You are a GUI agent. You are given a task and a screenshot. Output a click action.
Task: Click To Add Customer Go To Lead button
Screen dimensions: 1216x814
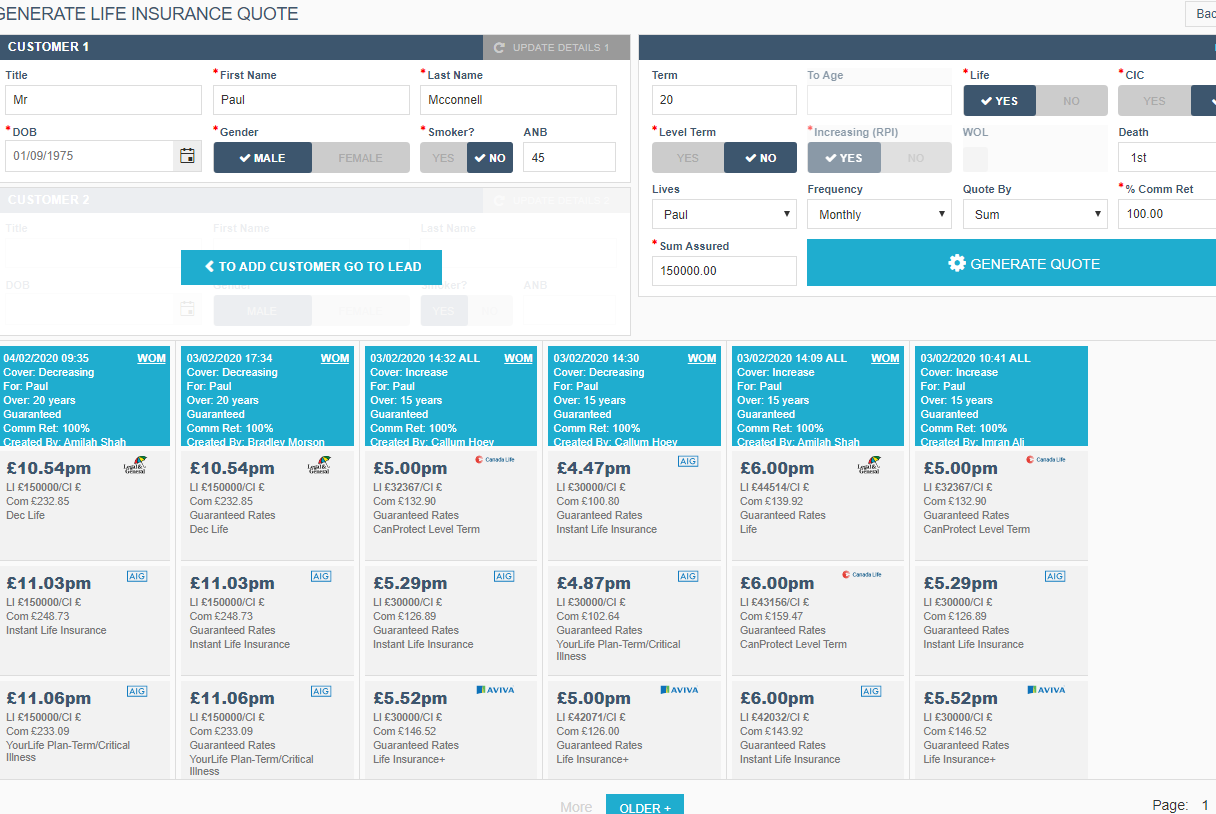pyautogui.click(x=311, y=267)
